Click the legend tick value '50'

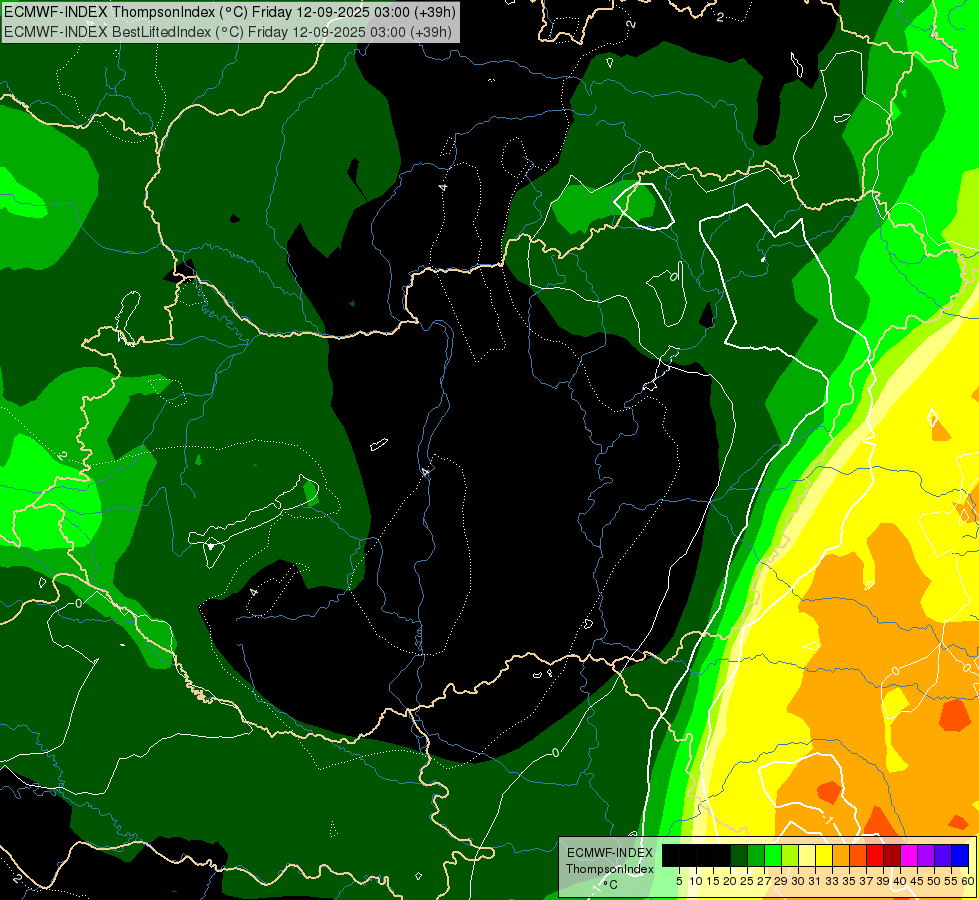(x=934, y=881)
